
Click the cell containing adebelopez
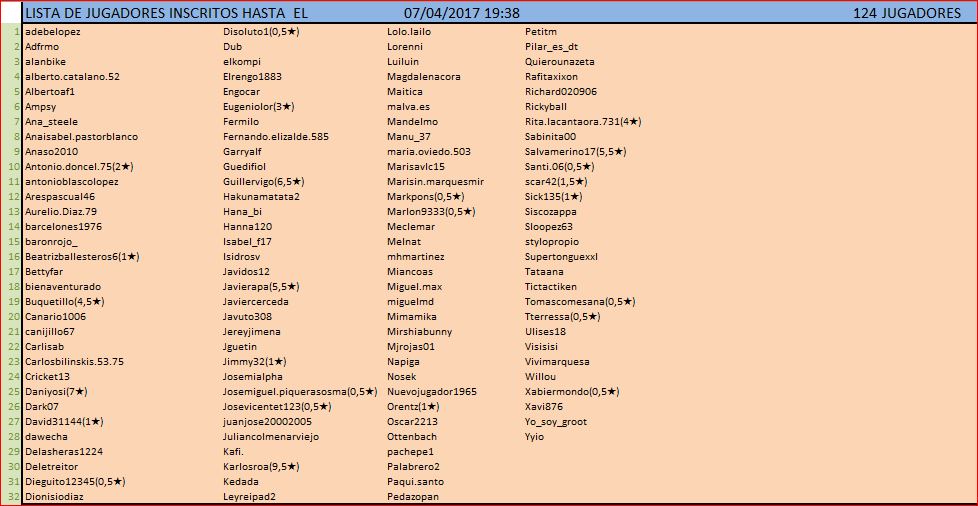tap(53, 31)
